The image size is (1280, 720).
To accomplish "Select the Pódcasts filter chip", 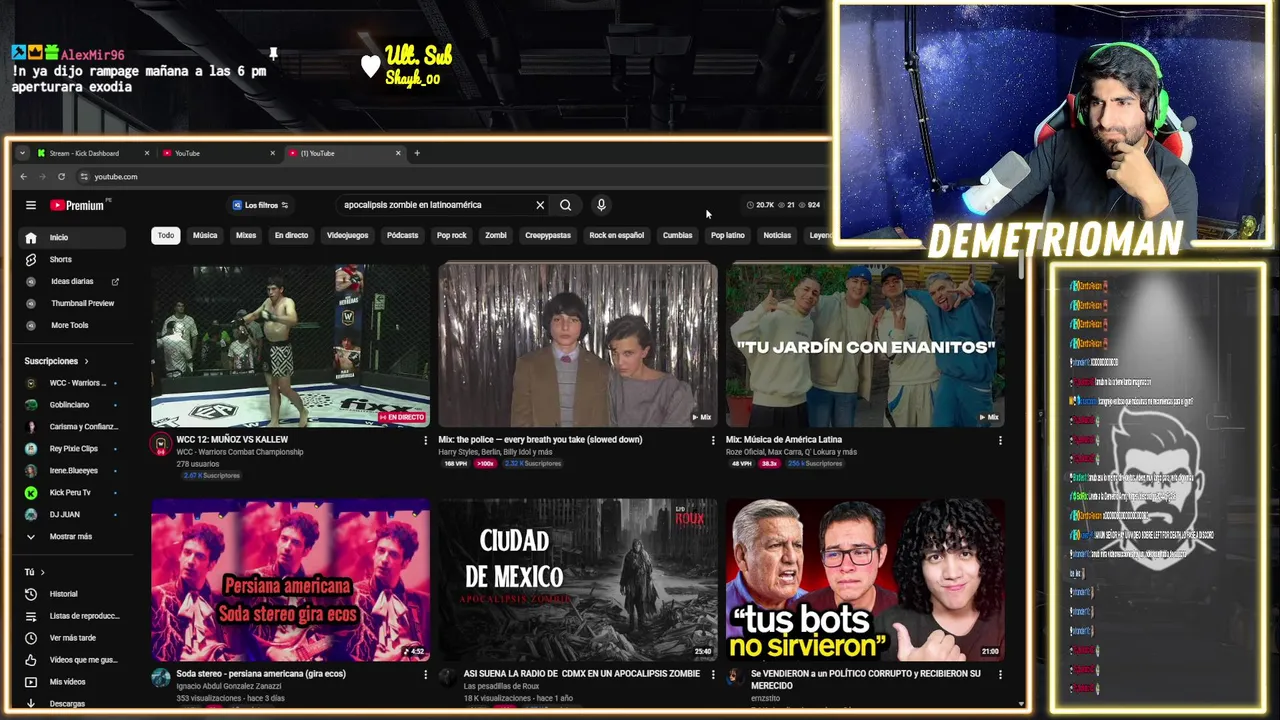I will pos(402,236).
